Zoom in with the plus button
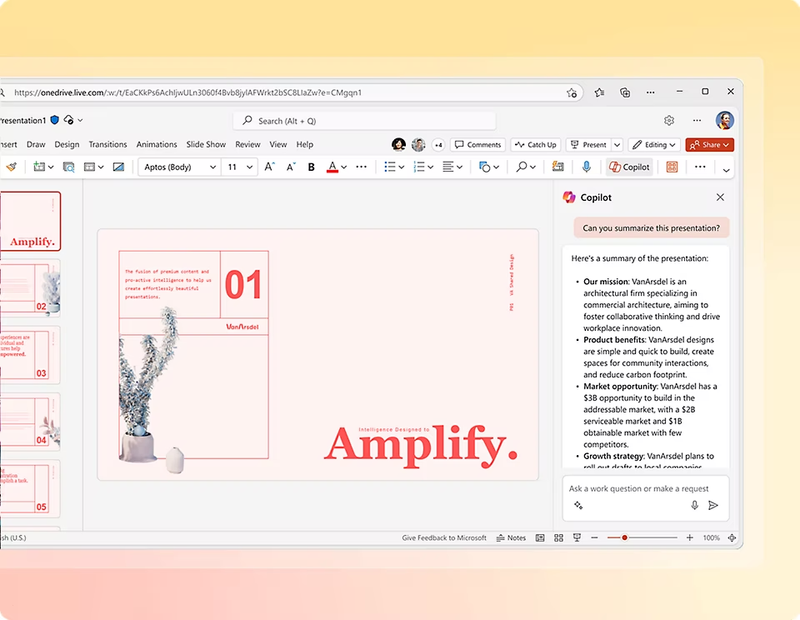The width and height of the screenshot is (800, 620). click(x=690, y=538)
